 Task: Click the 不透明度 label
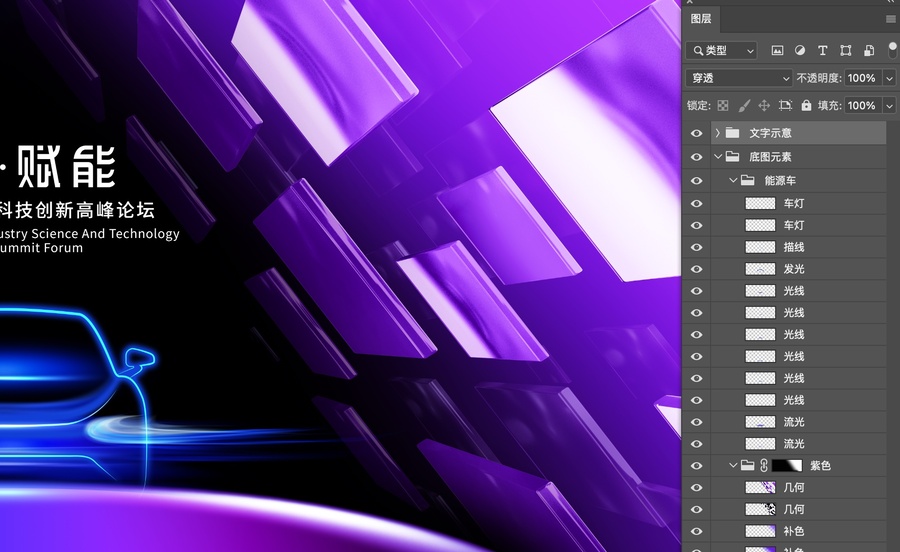pyautogui.click(x=819, y=78)
